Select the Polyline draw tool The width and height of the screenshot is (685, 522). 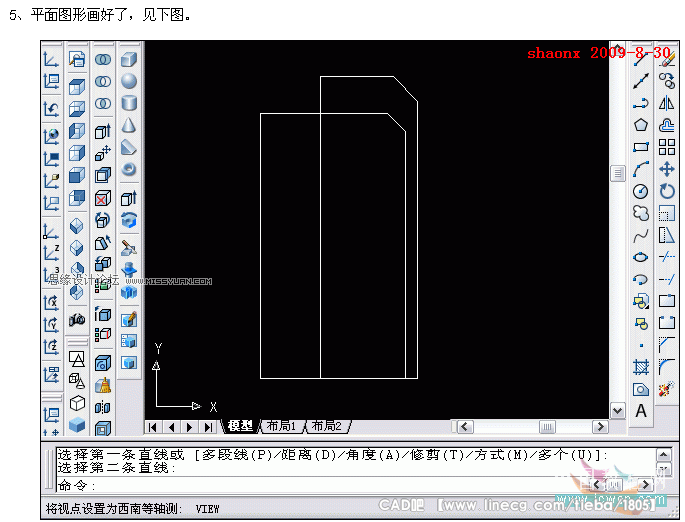point(641,104)
